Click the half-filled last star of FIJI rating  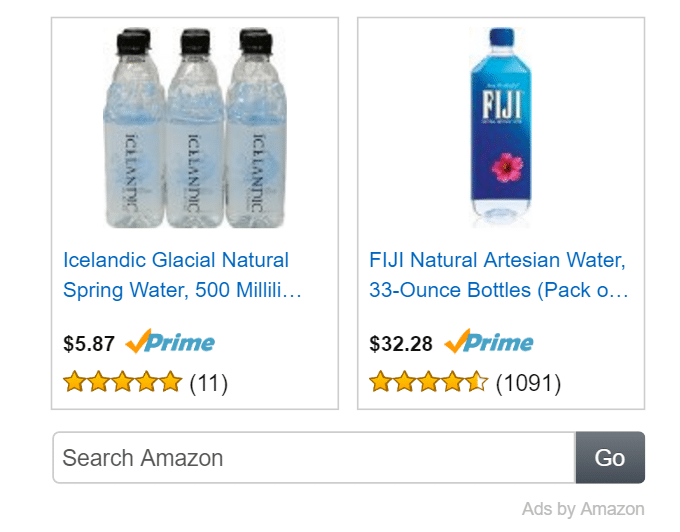click(x=477, y=382)
